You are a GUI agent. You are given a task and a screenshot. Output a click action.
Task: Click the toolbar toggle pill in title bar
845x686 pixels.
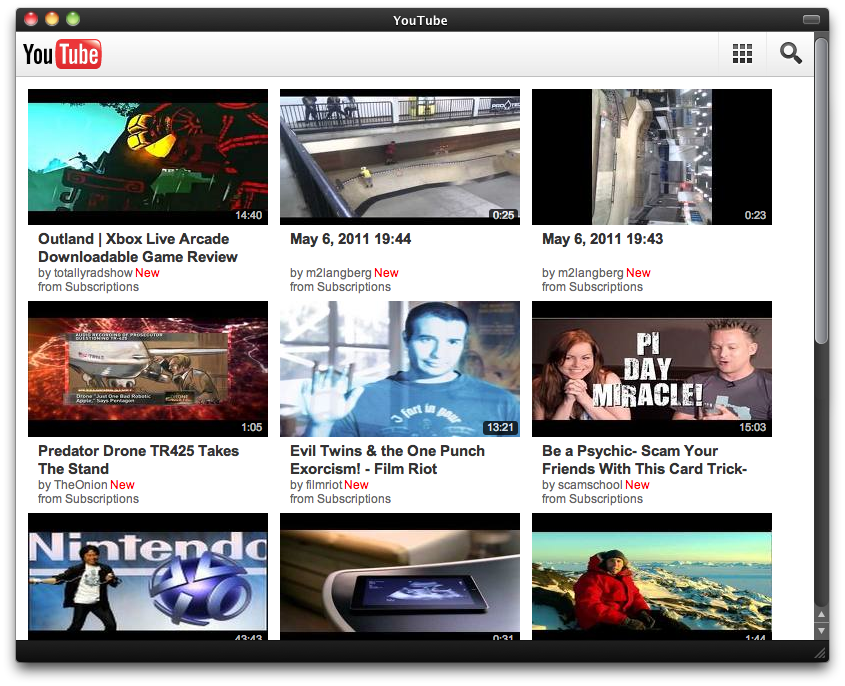click(x=811, y=19)
